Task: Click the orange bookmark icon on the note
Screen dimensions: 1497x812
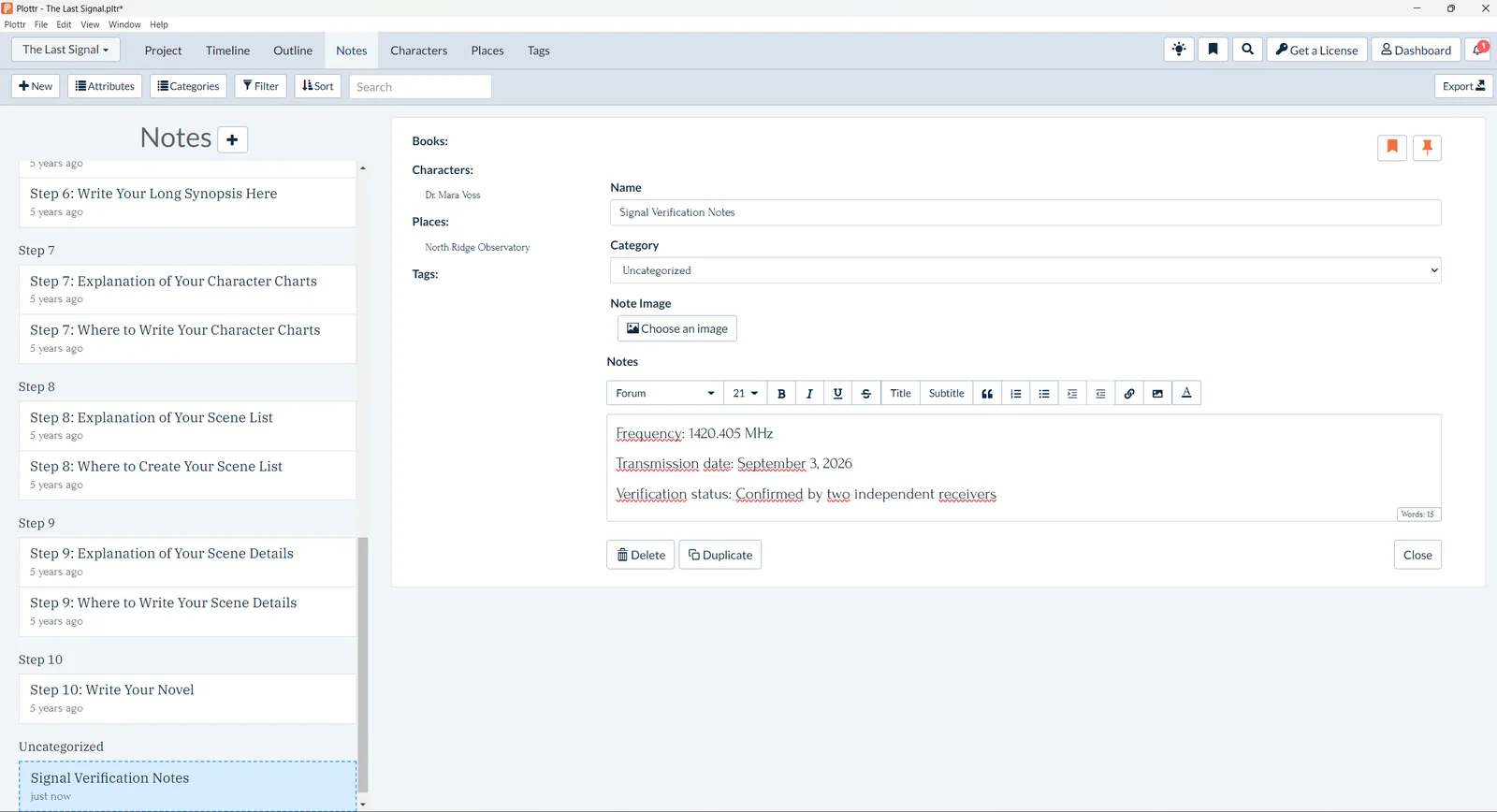Action: point(1392,147)
